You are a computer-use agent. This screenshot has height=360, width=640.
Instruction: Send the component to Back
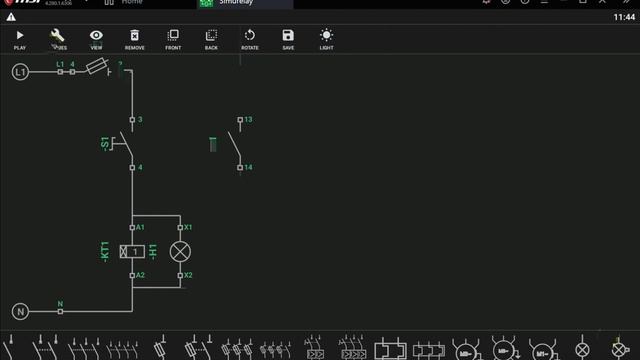point(211,40)
